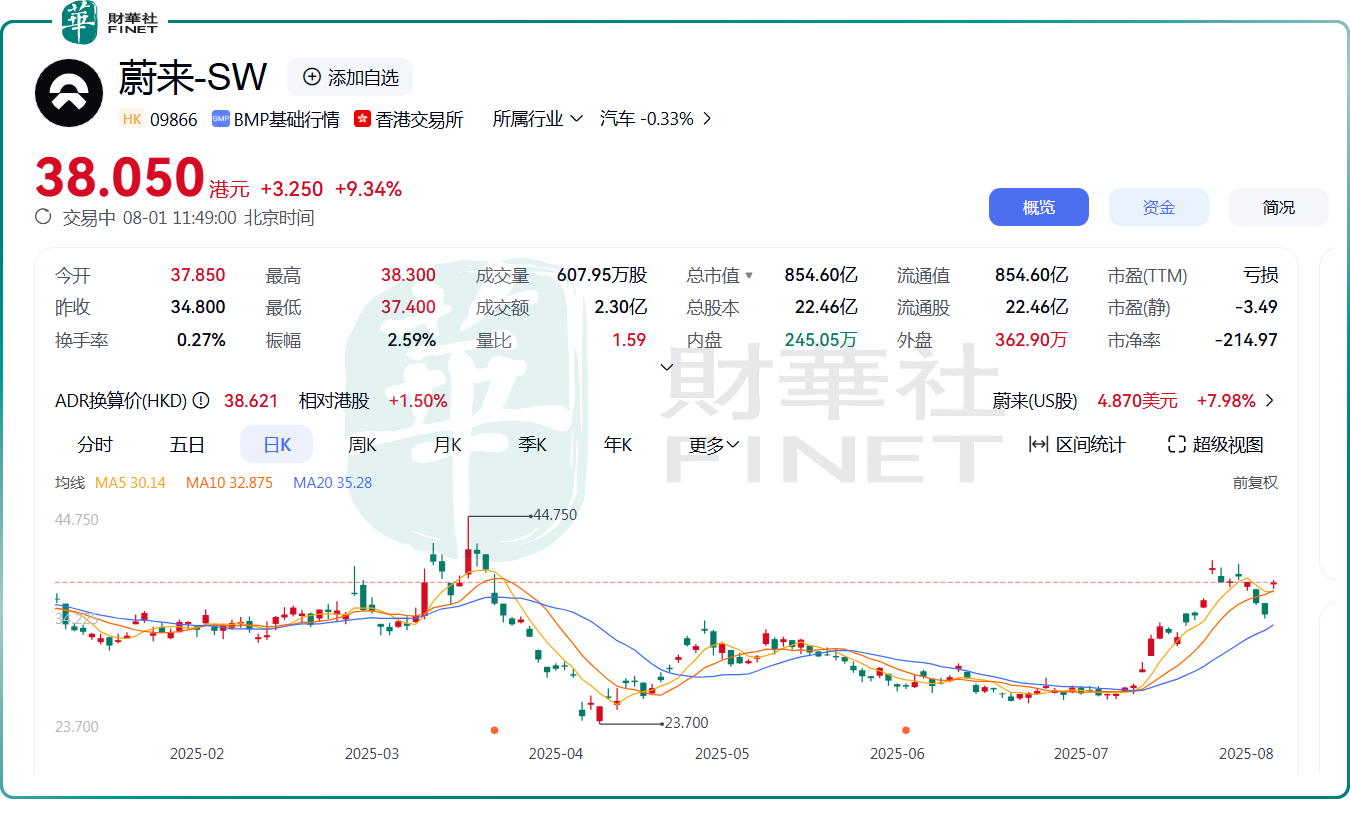Expand more quote data with the chevron
The image size is (1350, 819).
(x=668, y=367)
